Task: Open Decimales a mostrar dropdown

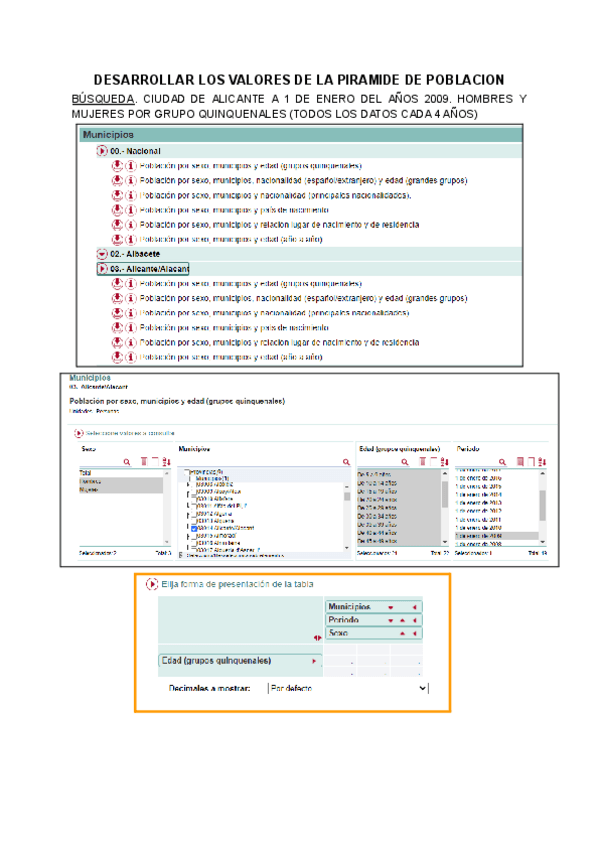Action: (x=348, y=688)
